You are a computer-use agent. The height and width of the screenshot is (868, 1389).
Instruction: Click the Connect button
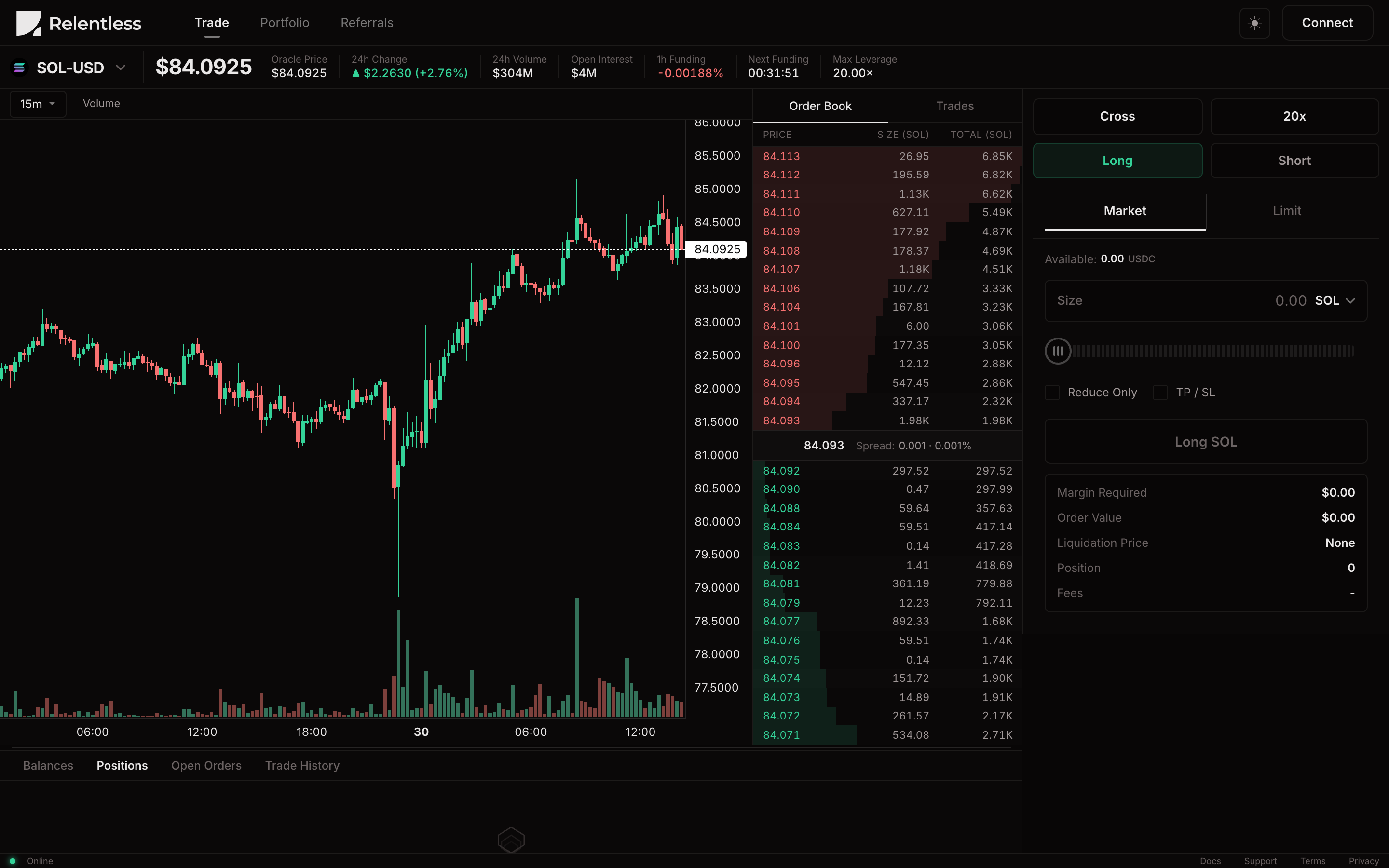pyautogui.click(x=1327, y=23)
